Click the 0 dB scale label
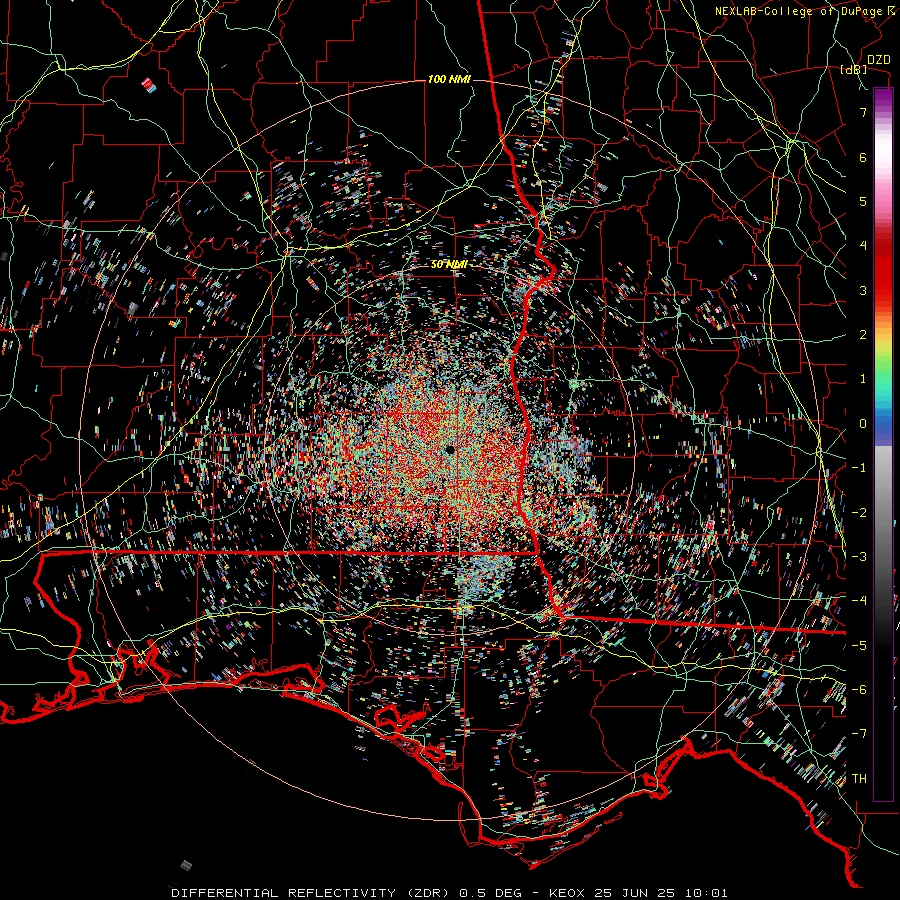900x900 pixels. click(863, 424)
